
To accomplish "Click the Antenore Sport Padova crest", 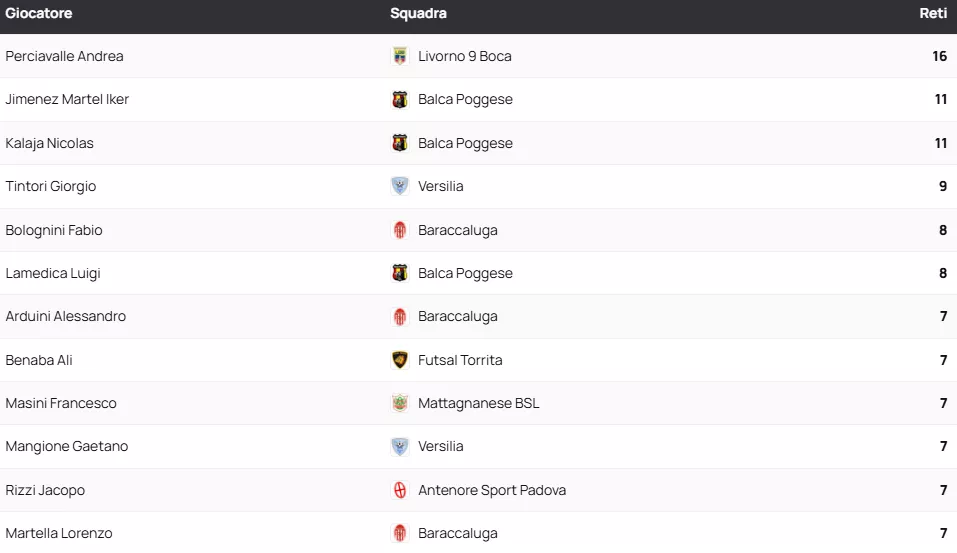I will click(400, 490).
